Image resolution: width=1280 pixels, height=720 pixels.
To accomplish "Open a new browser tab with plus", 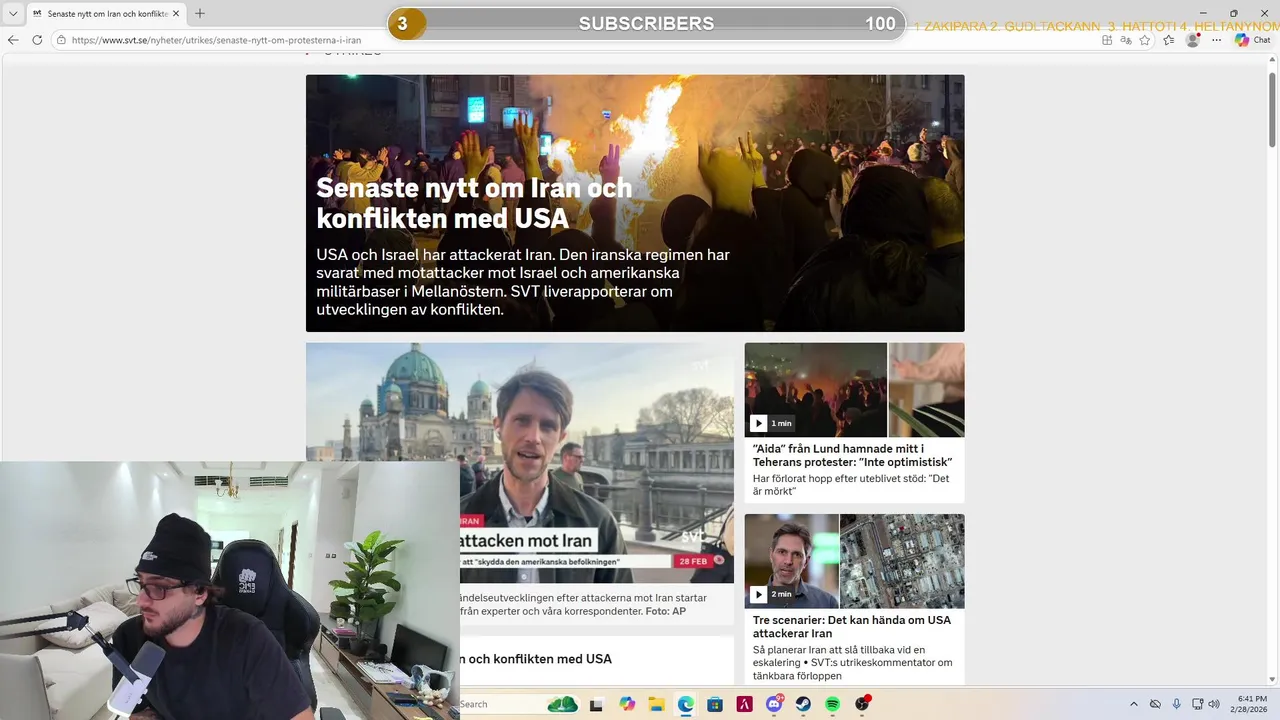I will pyautogui.click(x=199, y=13).
